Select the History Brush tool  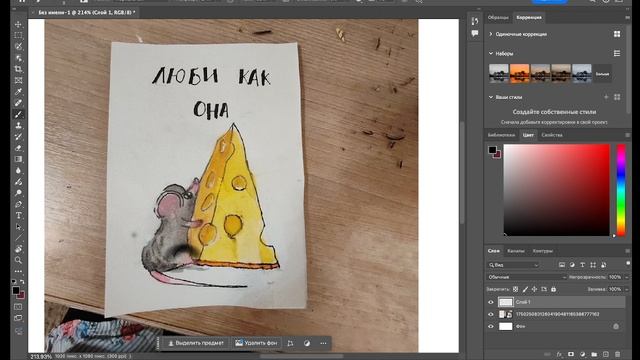point(18,137)
